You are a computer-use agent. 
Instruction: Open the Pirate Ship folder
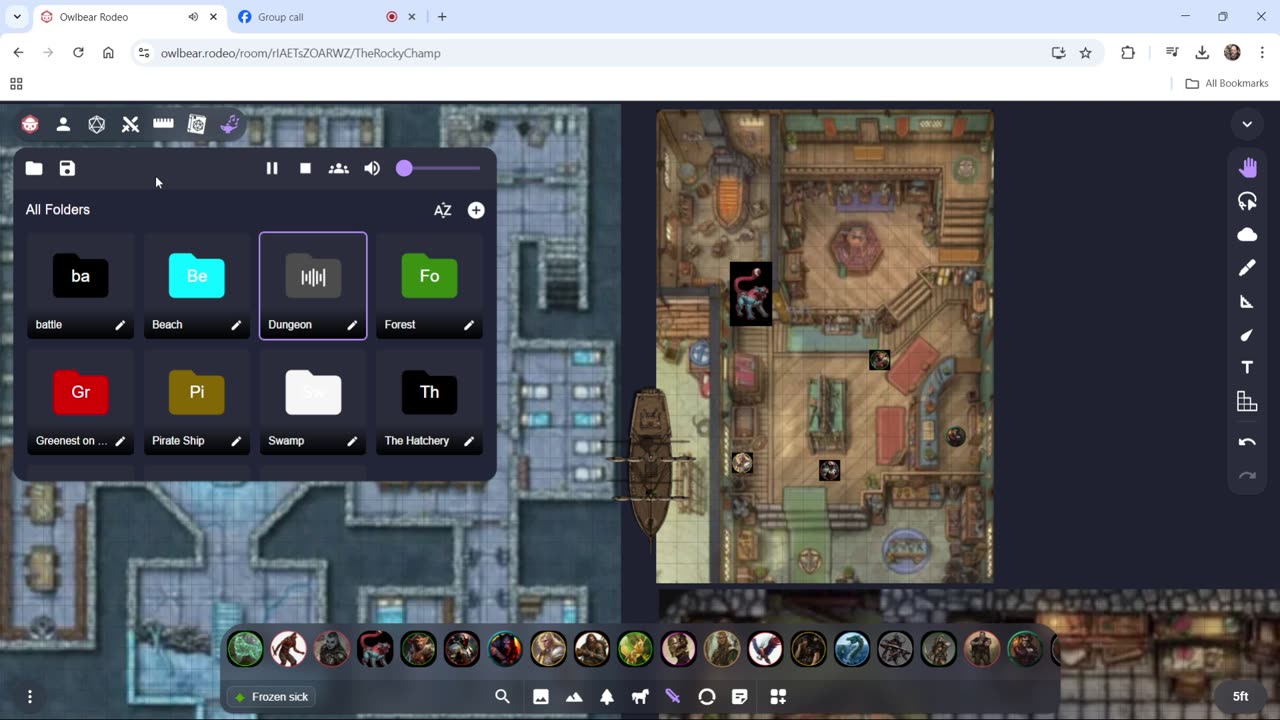pyautogui.click(x=197, y=402)
